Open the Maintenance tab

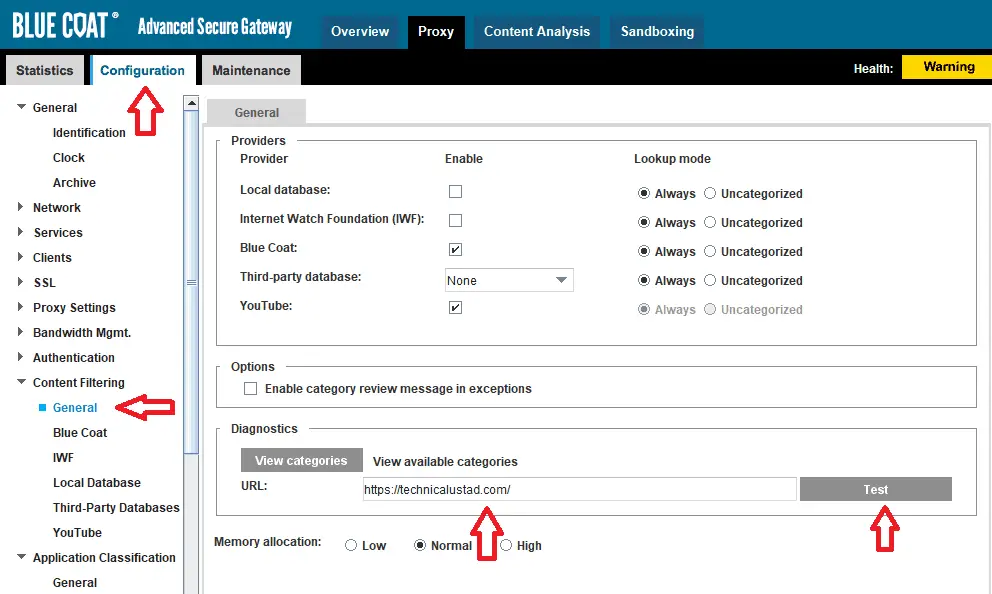coord(251,70)
